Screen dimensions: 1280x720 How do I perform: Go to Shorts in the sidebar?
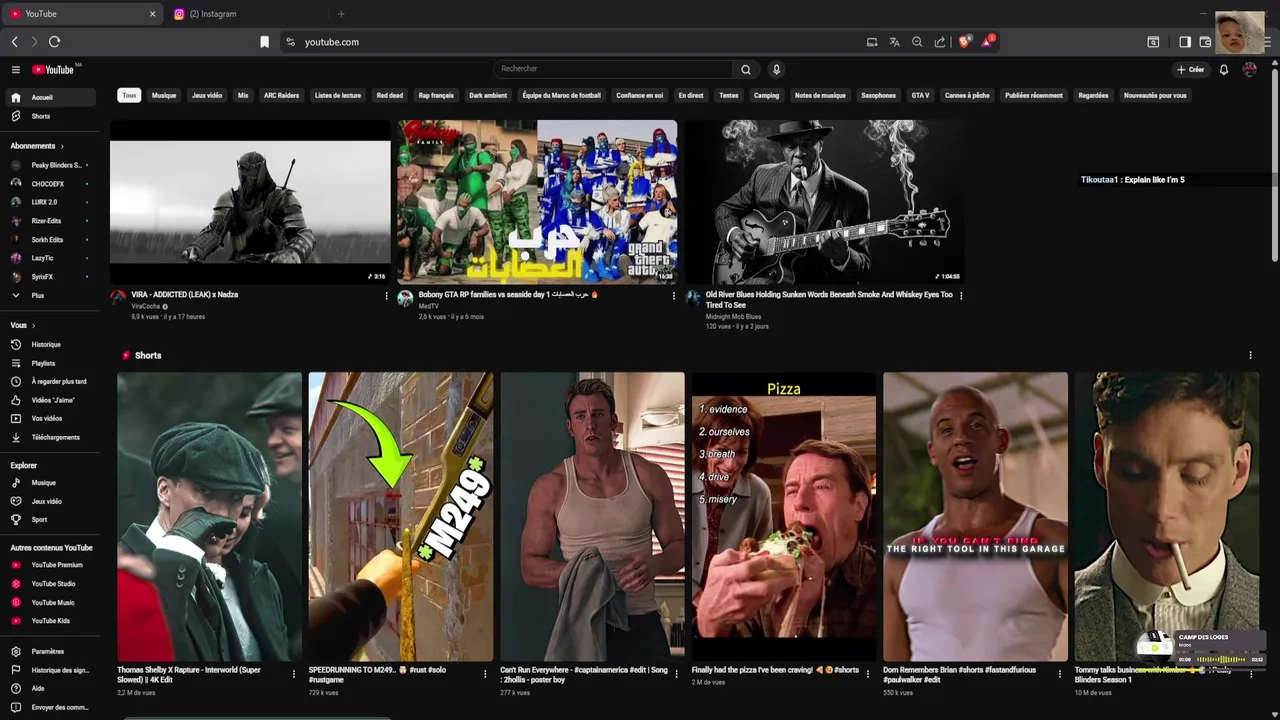(x=53, y=116)
